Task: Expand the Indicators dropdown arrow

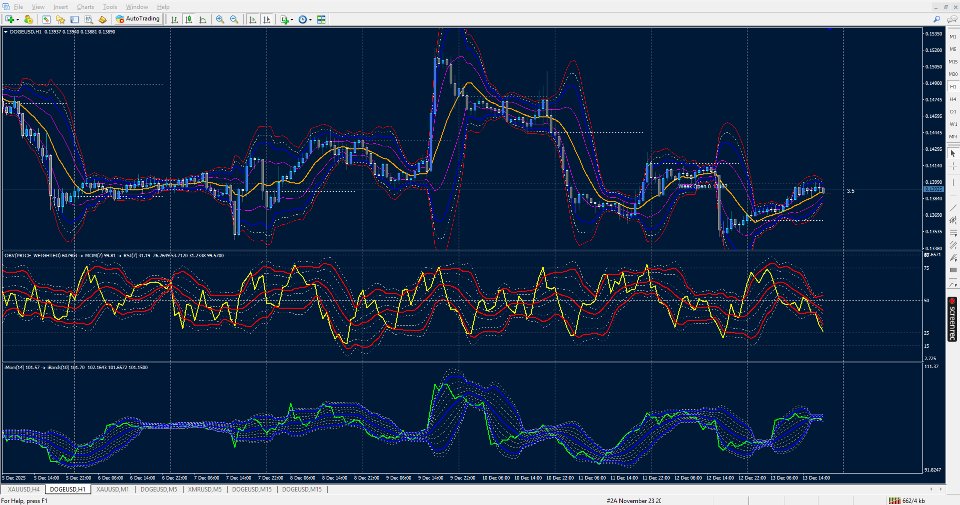Action: pos(292,20)
